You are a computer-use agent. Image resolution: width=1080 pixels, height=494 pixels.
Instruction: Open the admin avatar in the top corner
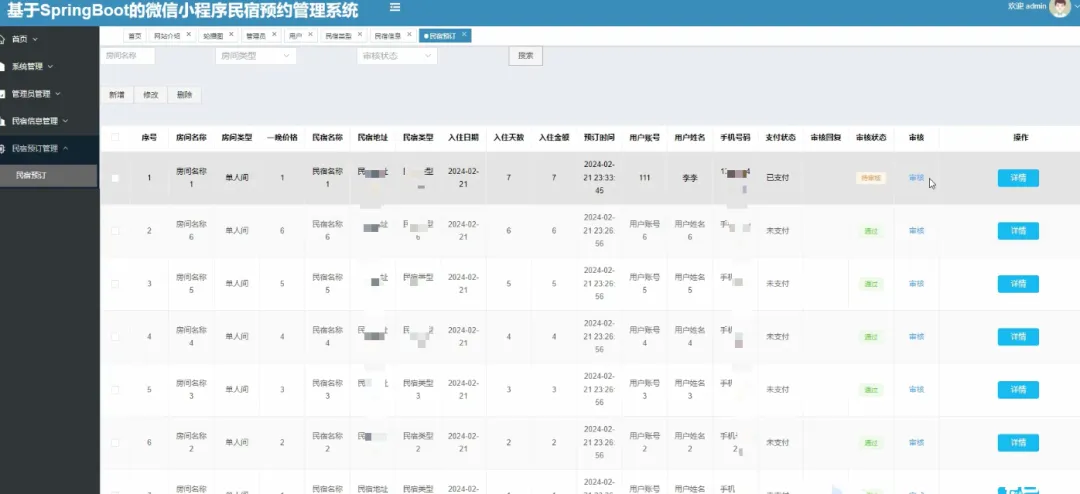tap(1059, 7)
